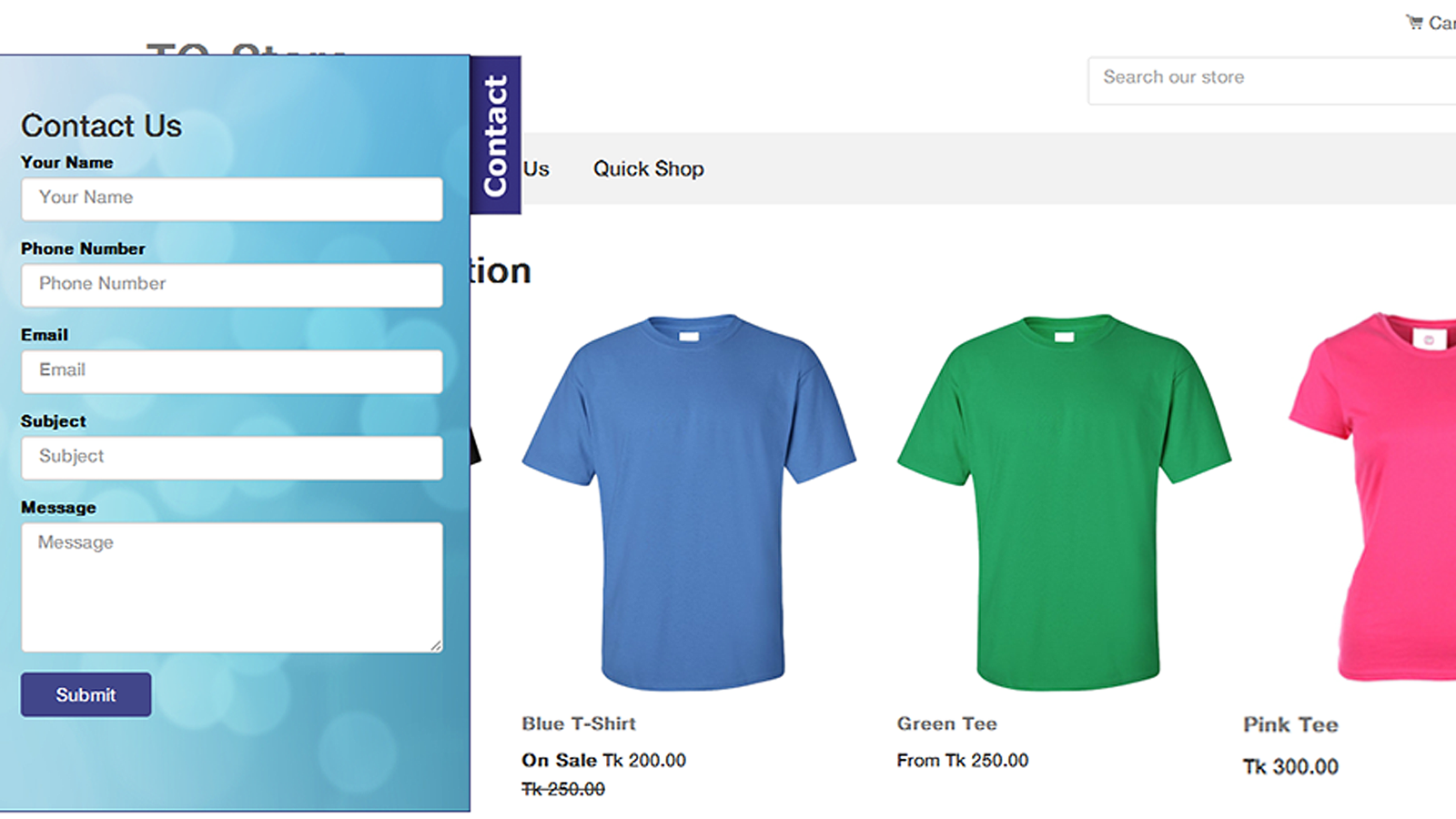Select the Phone Number text box
This screenshot has height=819, width=1456.
tap(232, 285)
